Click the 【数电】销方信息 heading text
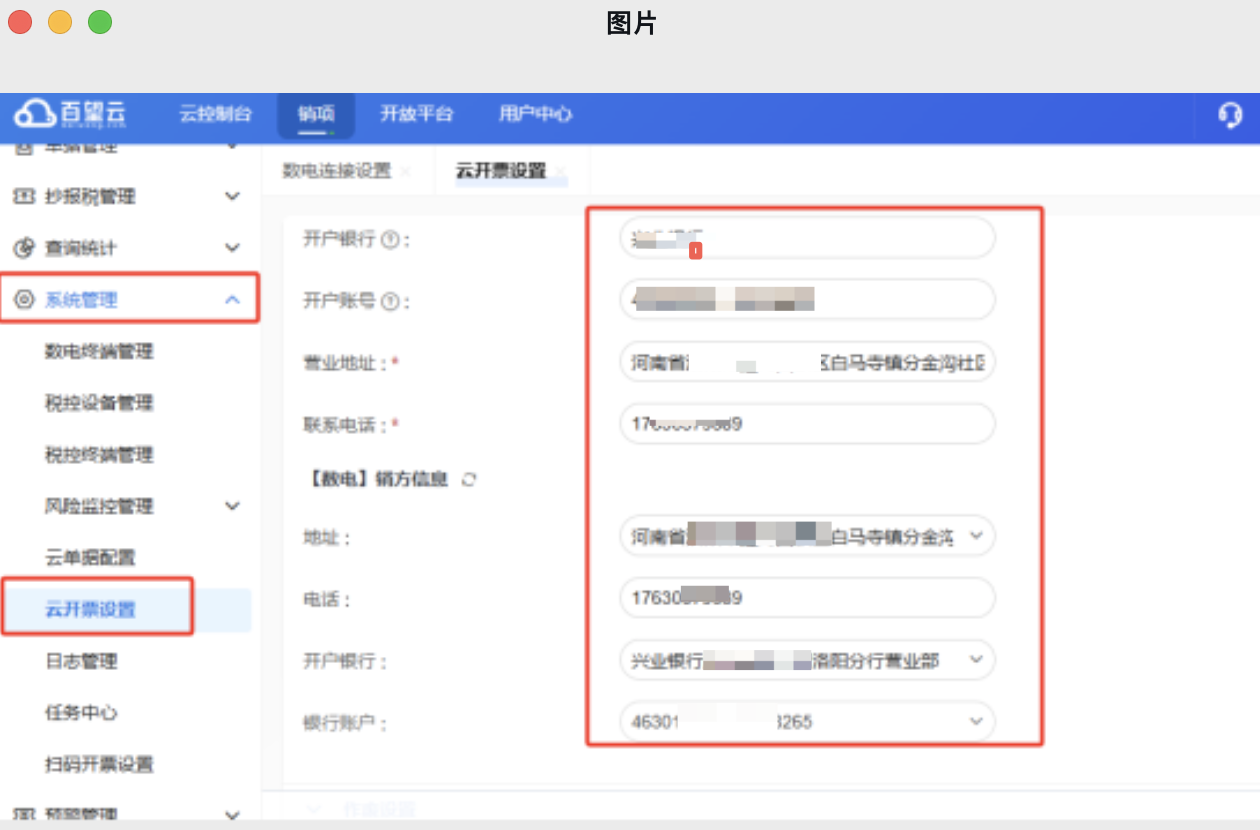 pyautogui.click(x=375, y=480)
